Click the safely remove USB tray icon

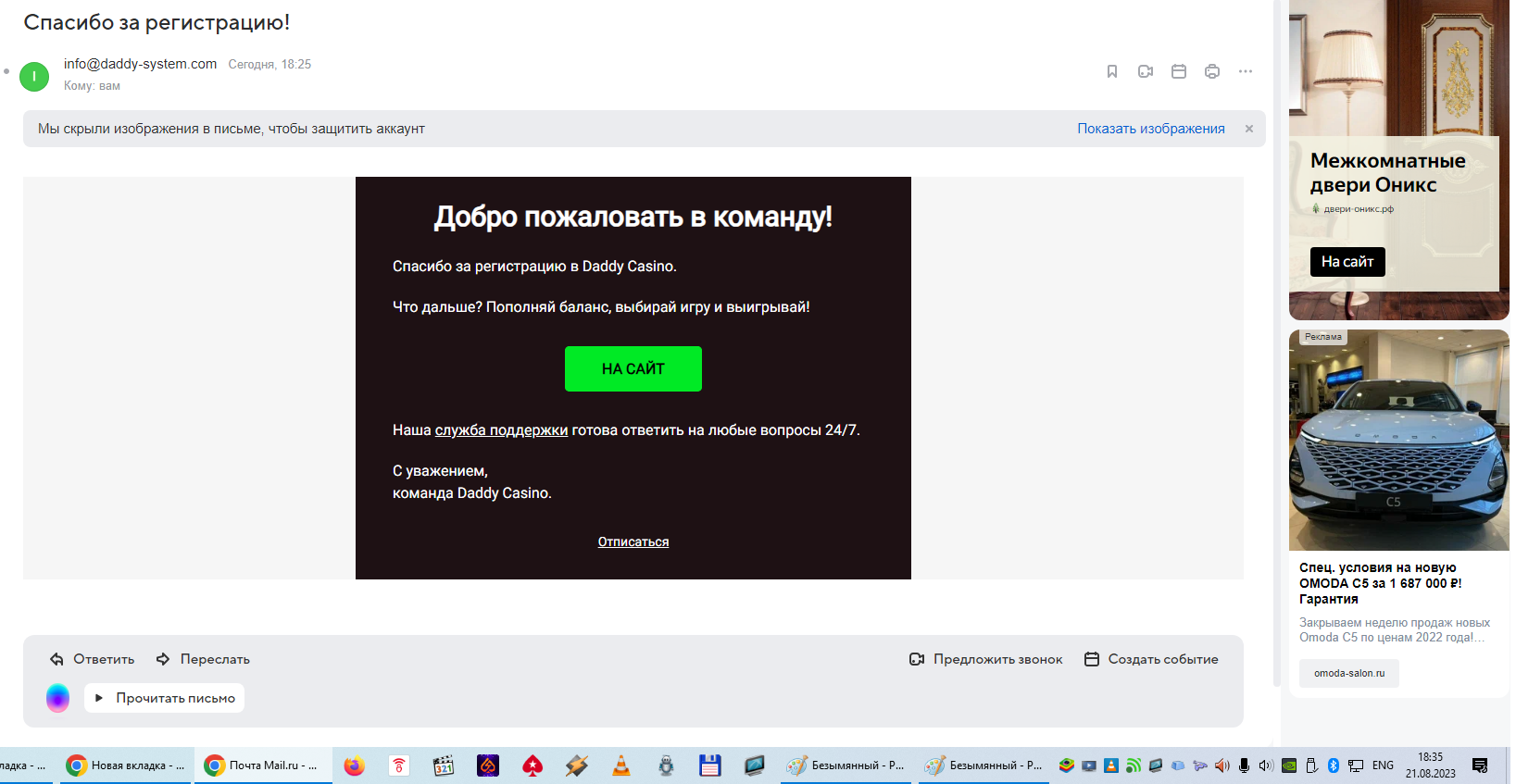point(1311,765)
